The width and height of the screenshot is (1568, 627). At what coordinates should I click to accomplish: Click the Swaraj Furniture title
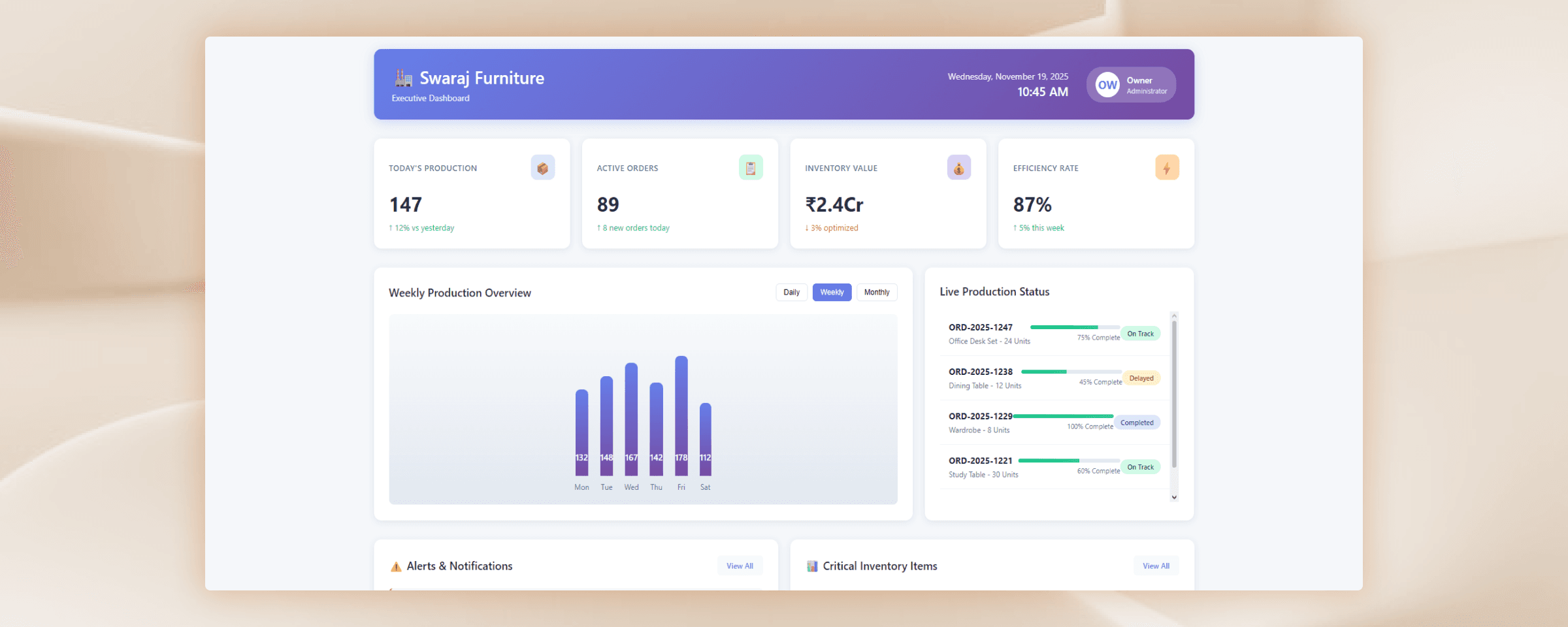click(x=482, y=78)
